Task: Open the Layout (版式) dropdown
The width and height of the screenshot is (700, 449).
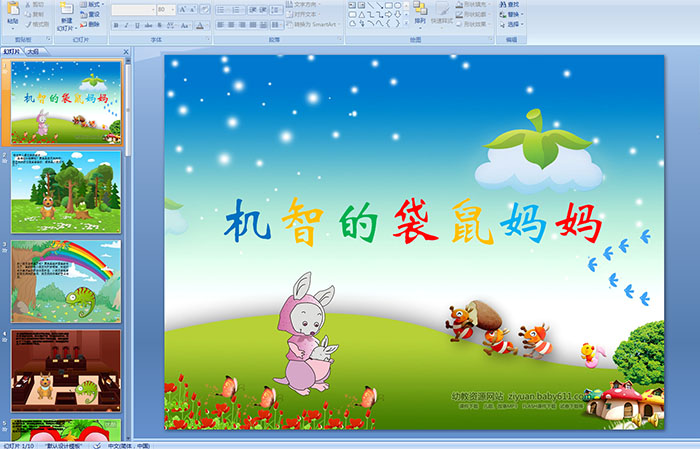Action: click(x=92, y=4)
